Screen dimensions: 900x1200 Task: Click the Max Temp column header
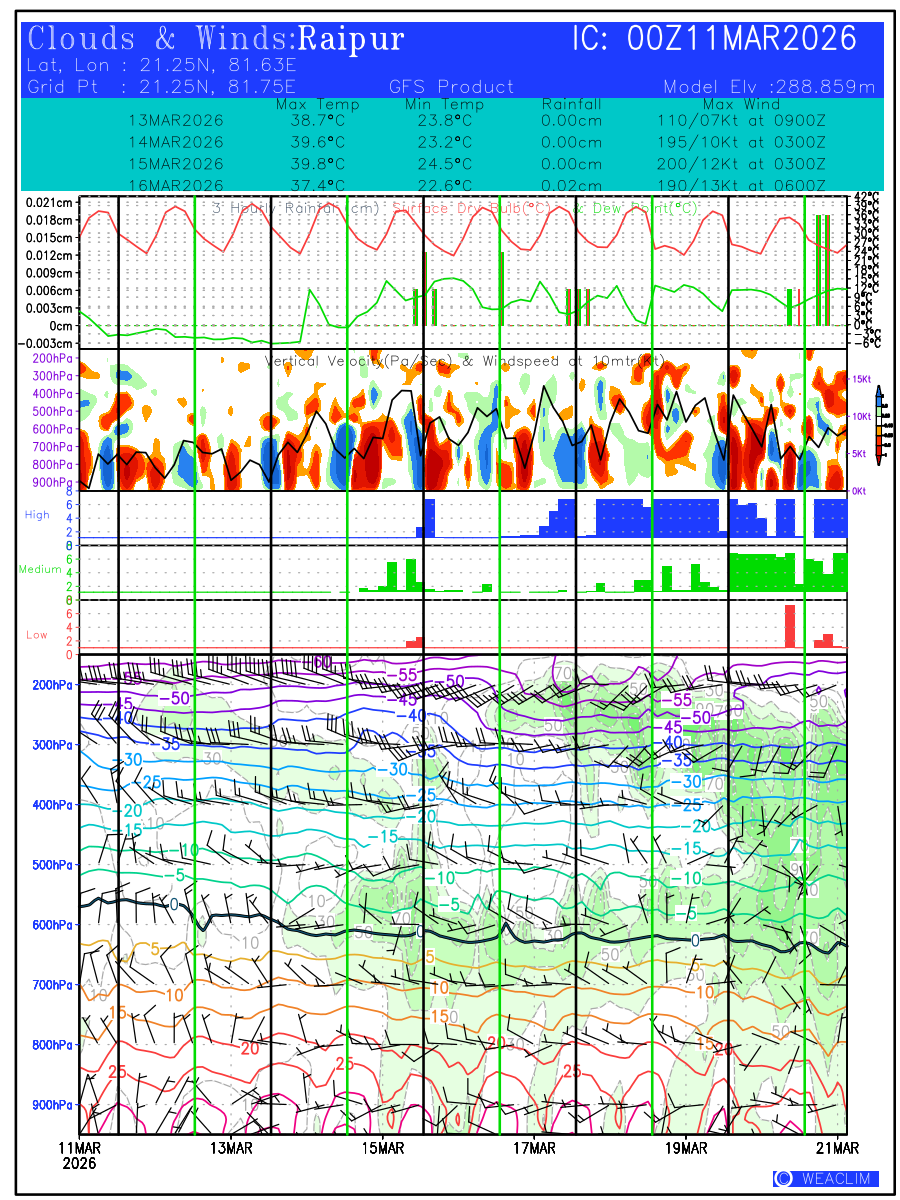tap(317, 104)
